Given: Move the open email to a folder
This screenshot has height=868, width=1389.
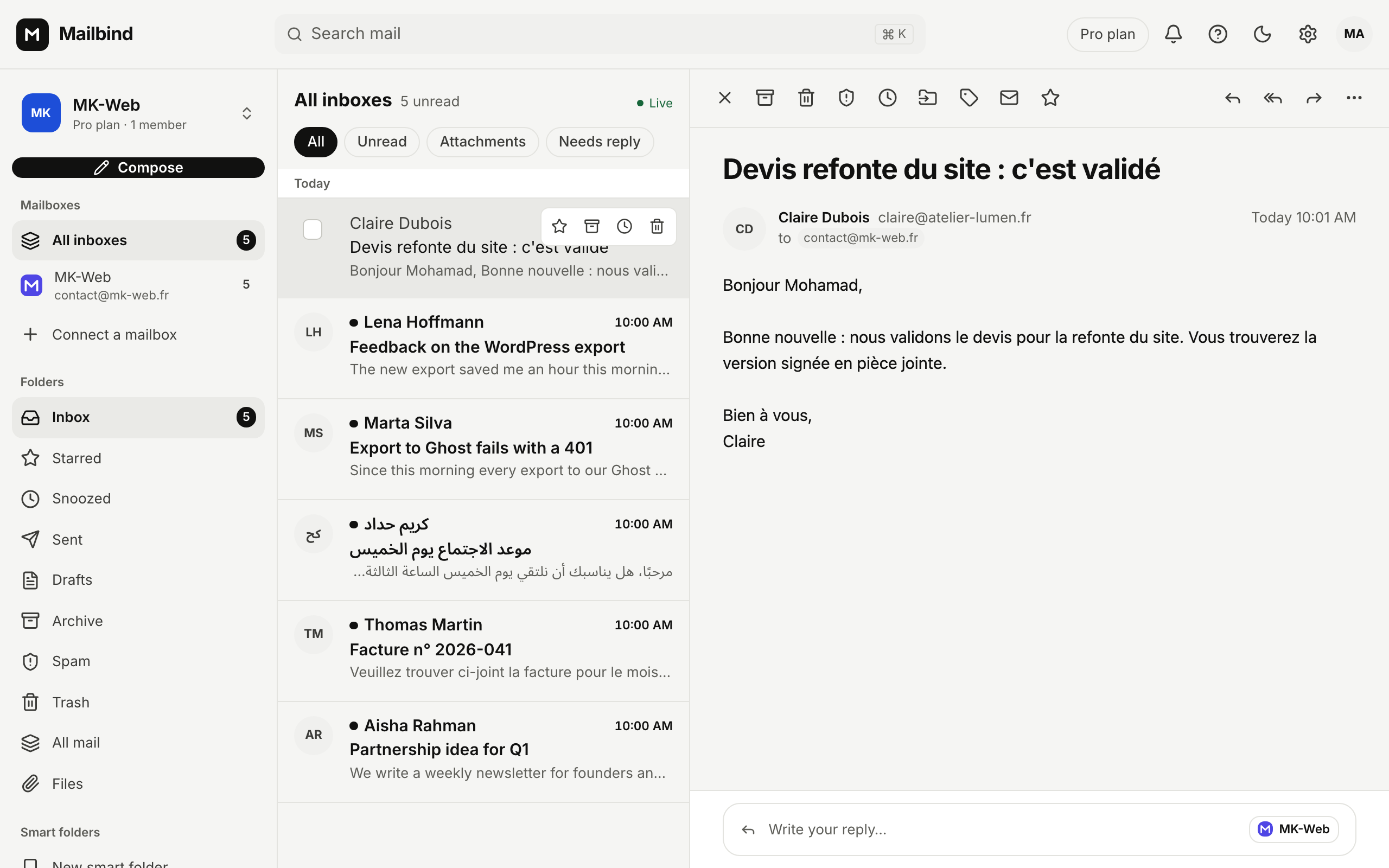Looking at the screenshot, I should pos(927,98).
